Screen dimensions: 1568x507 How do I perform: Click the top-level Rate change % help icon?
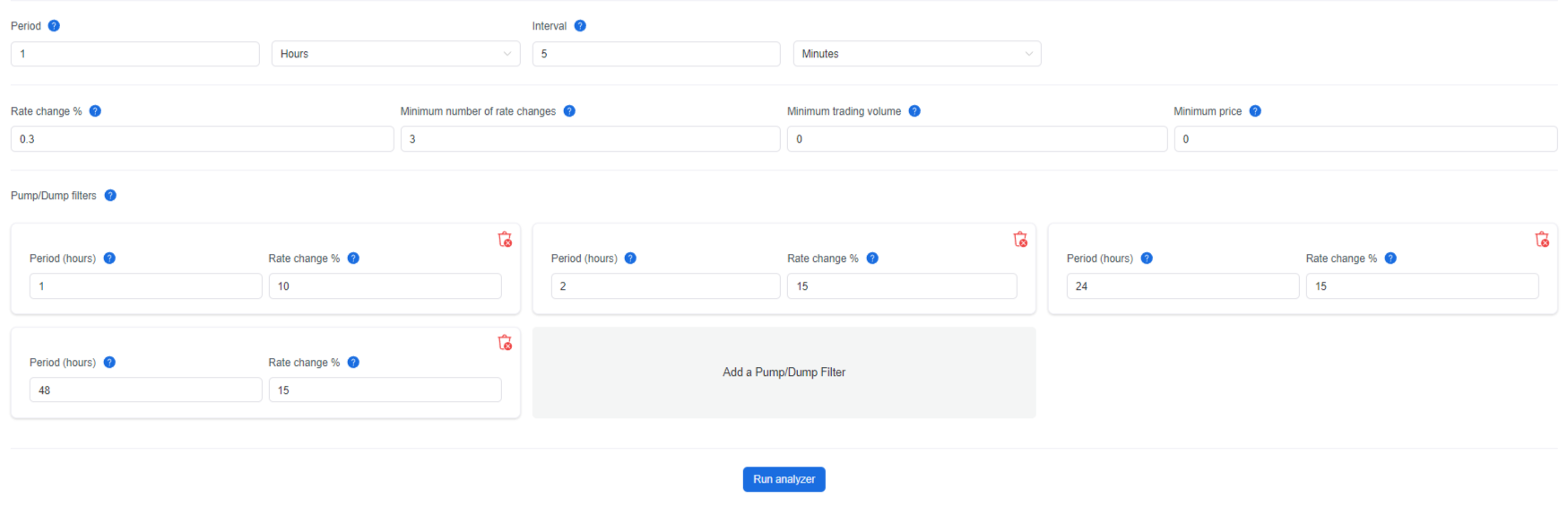point(95,111)
